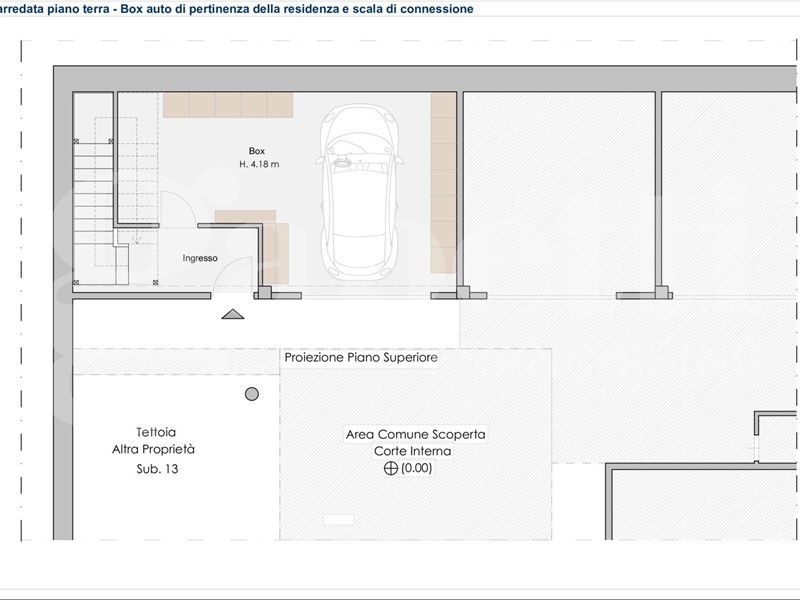This screenshot has height=600, width=800.
Task: Click the 'Area Comune Scoperta' text
Action: [416, 435]
